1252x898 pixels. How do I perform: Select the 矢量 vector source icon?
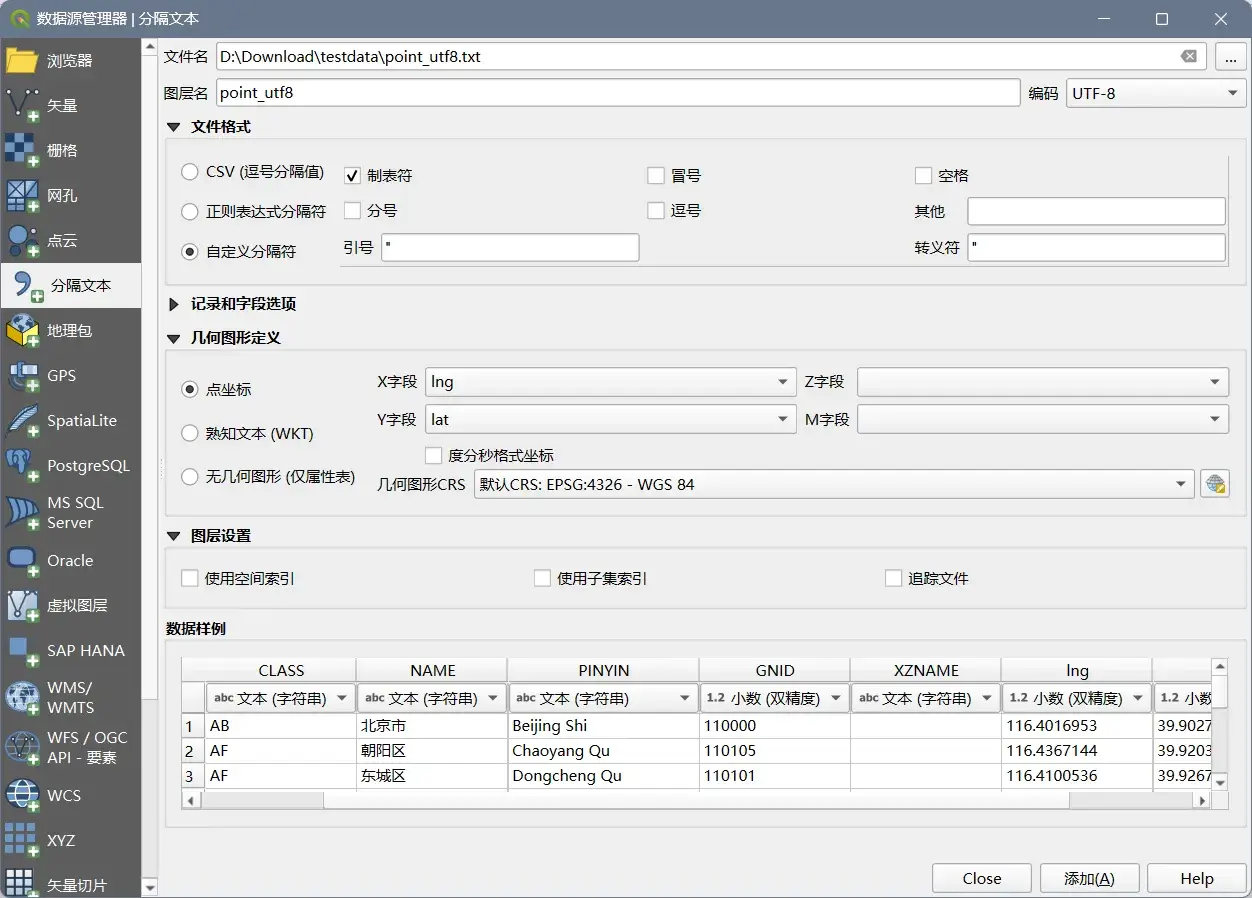22,105
